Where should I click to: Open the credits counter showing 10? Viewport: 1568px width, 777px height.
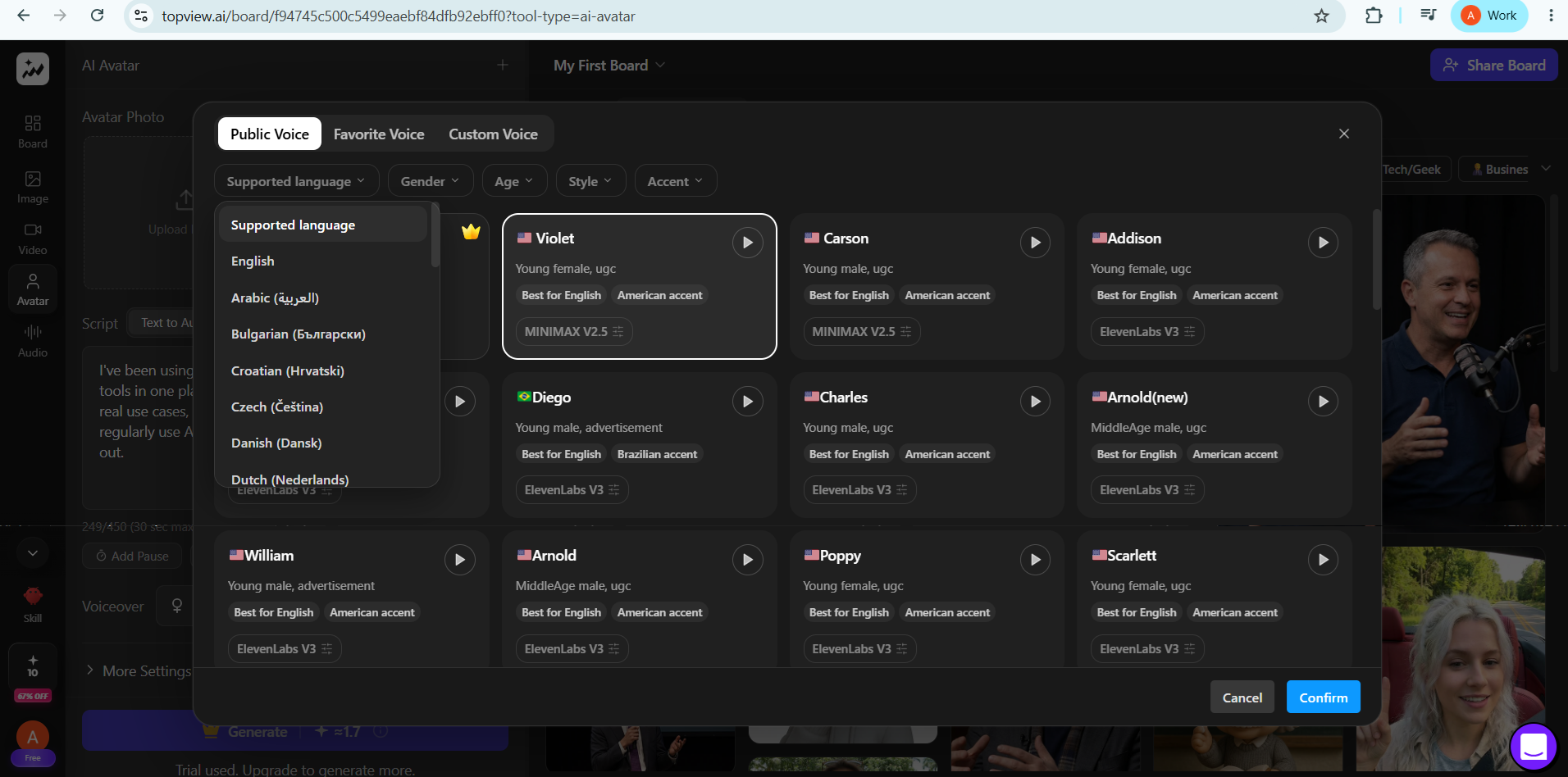(33, 666)
